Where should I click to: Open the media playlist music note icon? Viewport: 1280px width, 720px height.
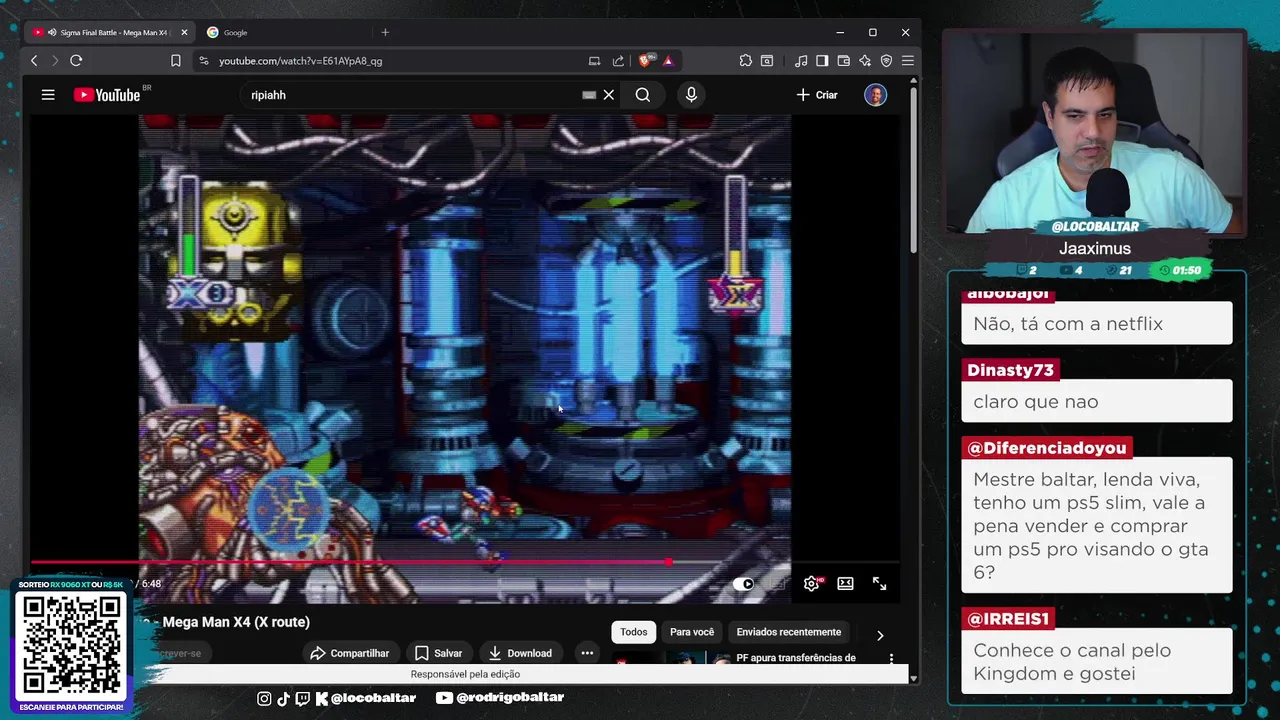[801, 61]
